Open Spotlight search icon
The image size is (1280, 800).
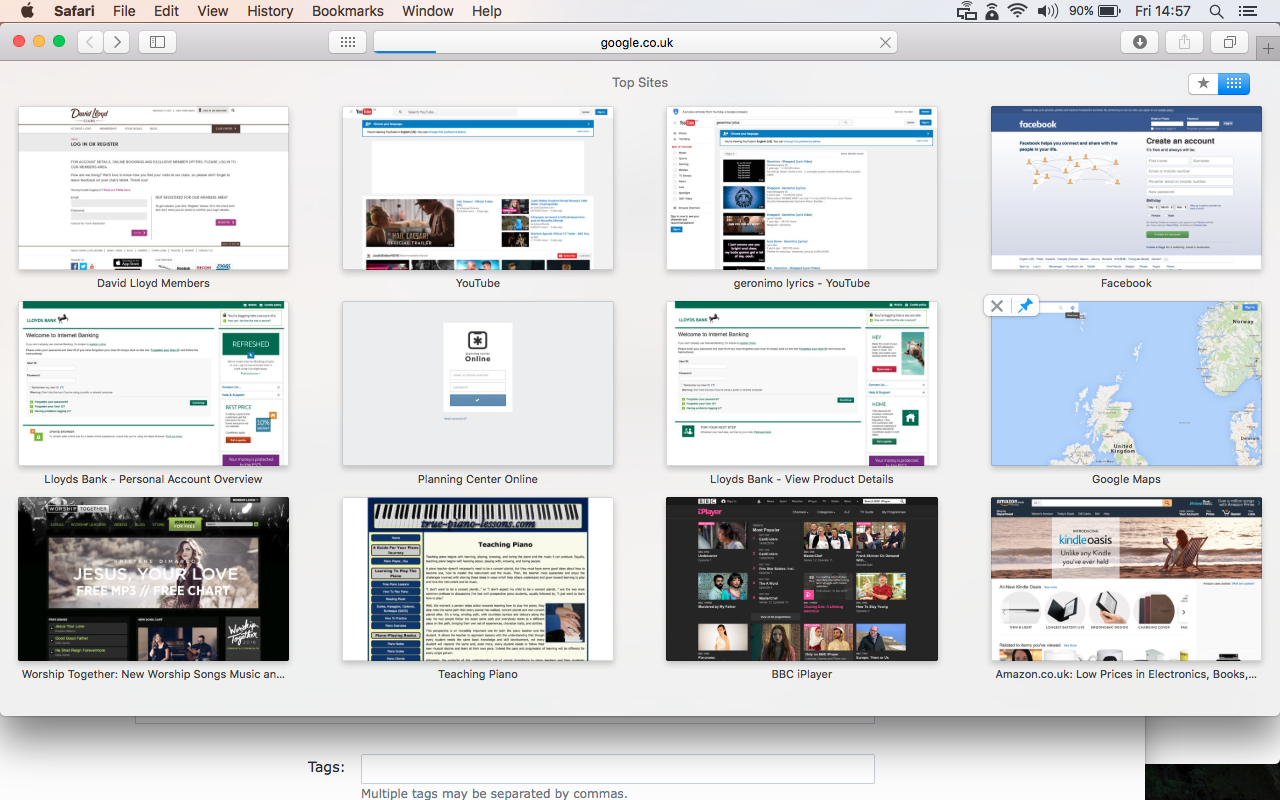coord(1216,11)
